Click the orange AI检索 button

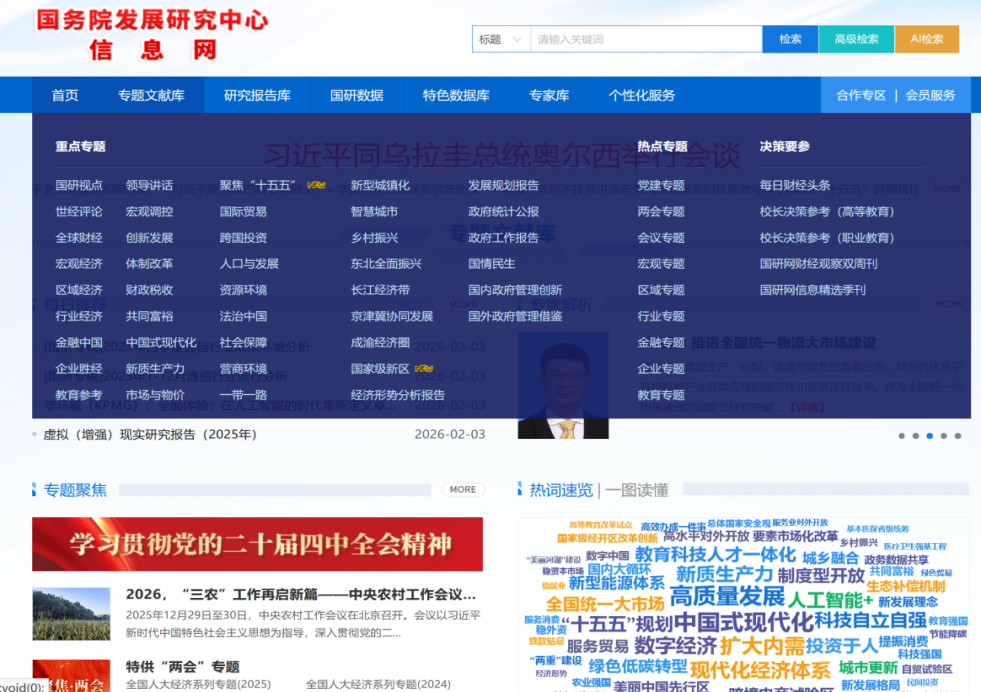[926, 39]
